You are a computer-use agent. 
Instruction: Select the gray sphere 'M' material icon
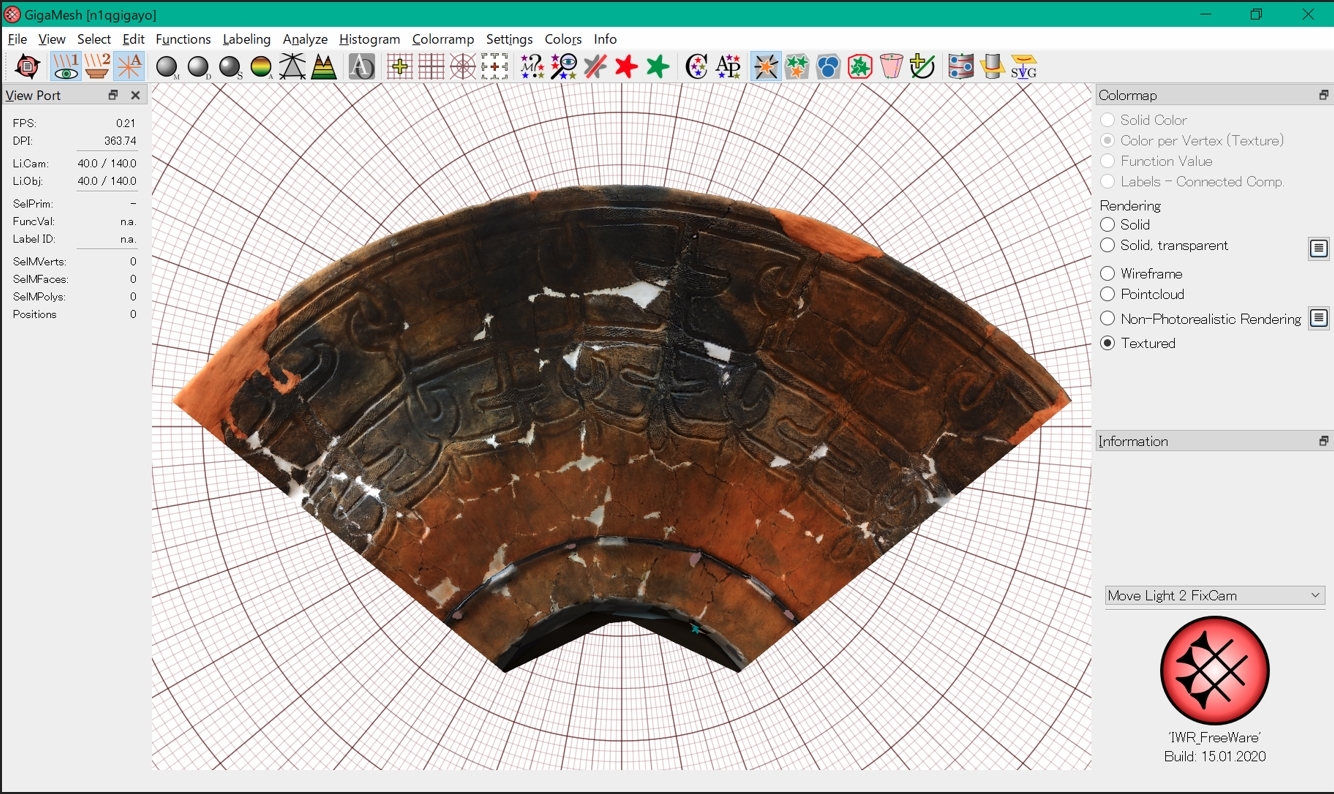pyautogui.click(x=168, y=67)
